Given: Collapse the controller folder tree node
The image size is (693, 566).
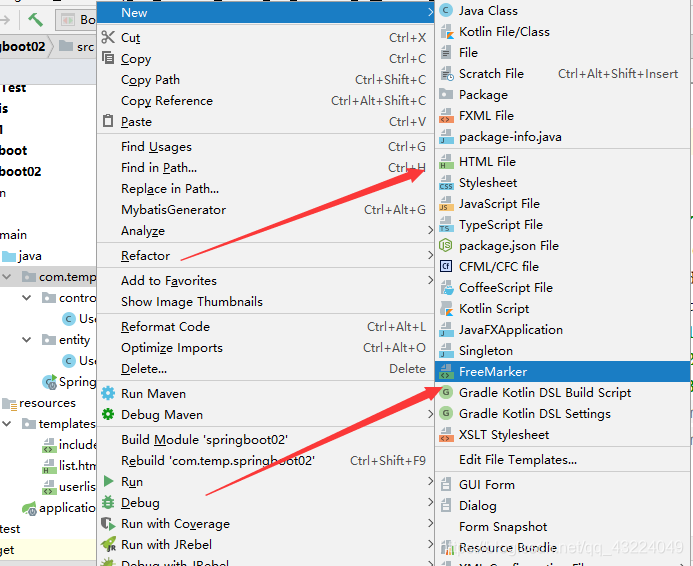Looking at the screenshot, I should click(27, 298).
